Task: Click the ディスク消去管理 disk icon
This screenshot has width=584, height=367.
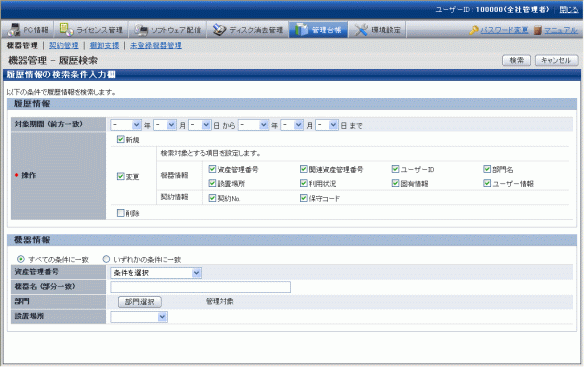Action: (x=219, y=30)
